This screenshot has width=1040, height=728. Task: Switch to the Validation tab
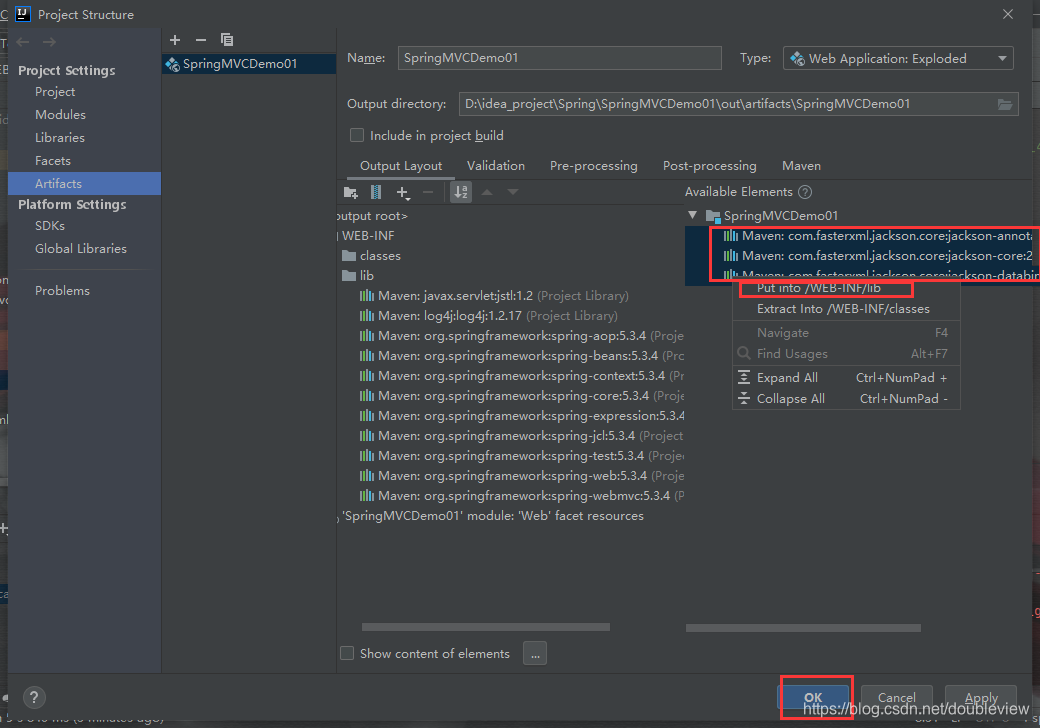(495, 166)
